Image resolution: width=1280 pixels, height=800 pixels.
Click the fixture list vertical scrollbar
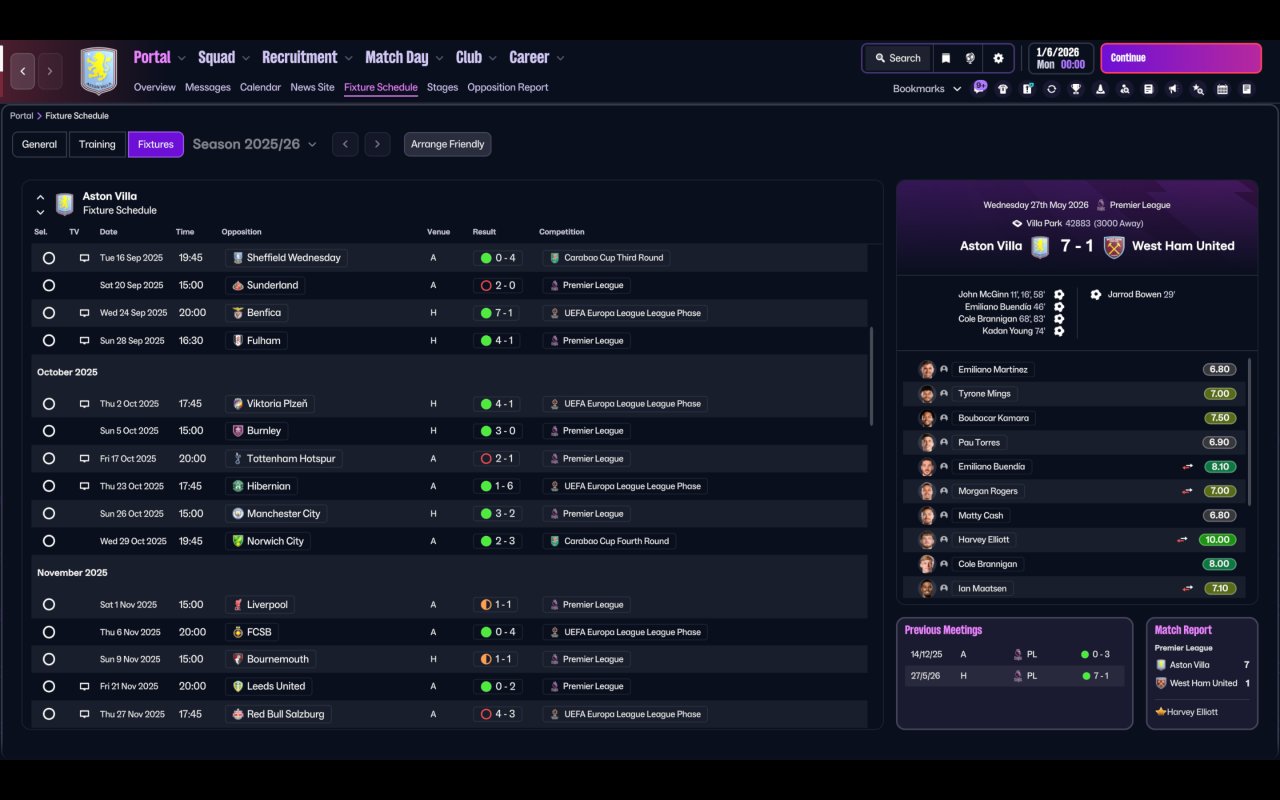pos(872,375)
